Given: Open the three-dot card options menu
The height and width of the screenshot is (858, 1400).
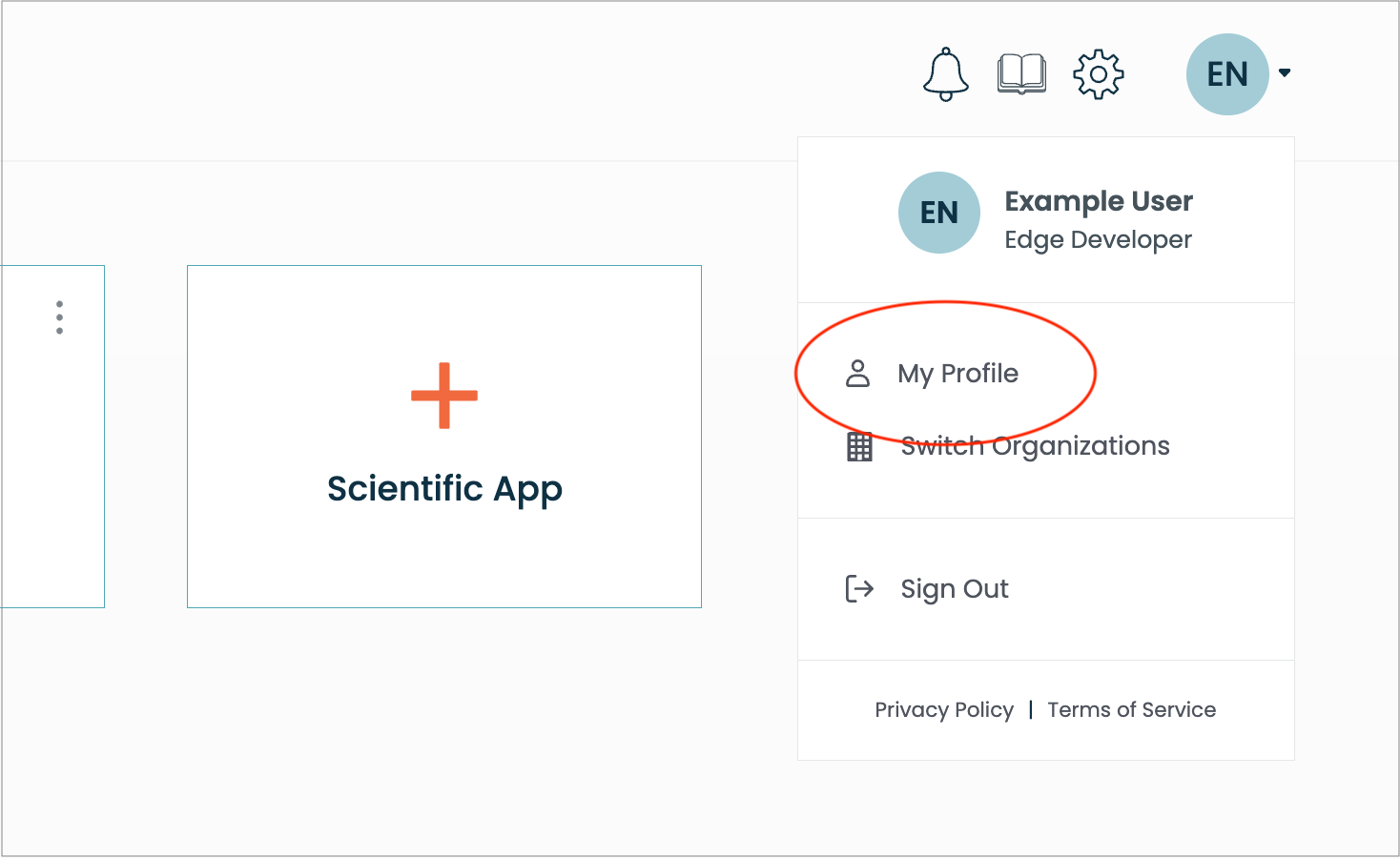Looking at the screenshot, I should (x=59, y=317).
